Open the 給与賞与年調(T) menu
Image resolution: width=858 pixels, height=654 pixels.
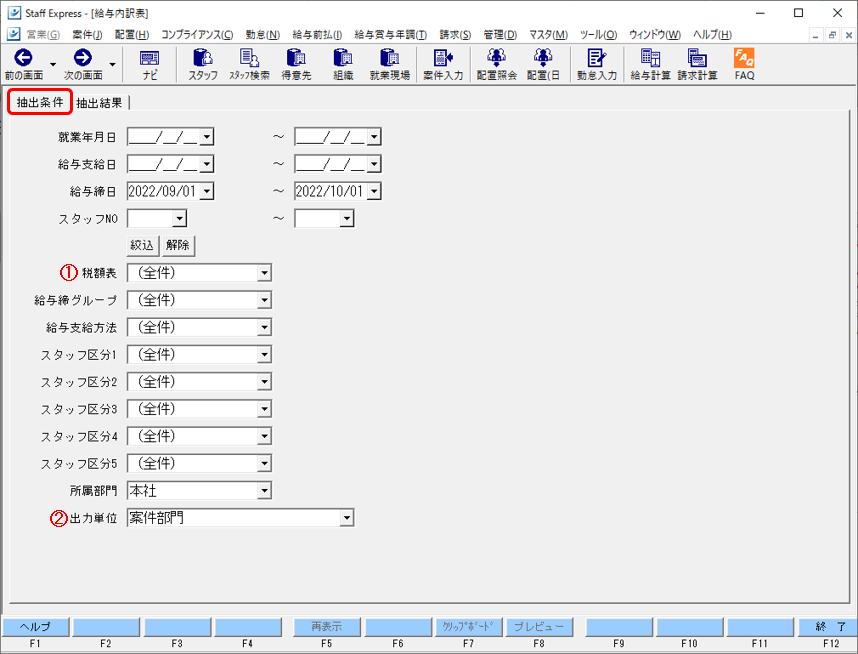click(391, 34)
